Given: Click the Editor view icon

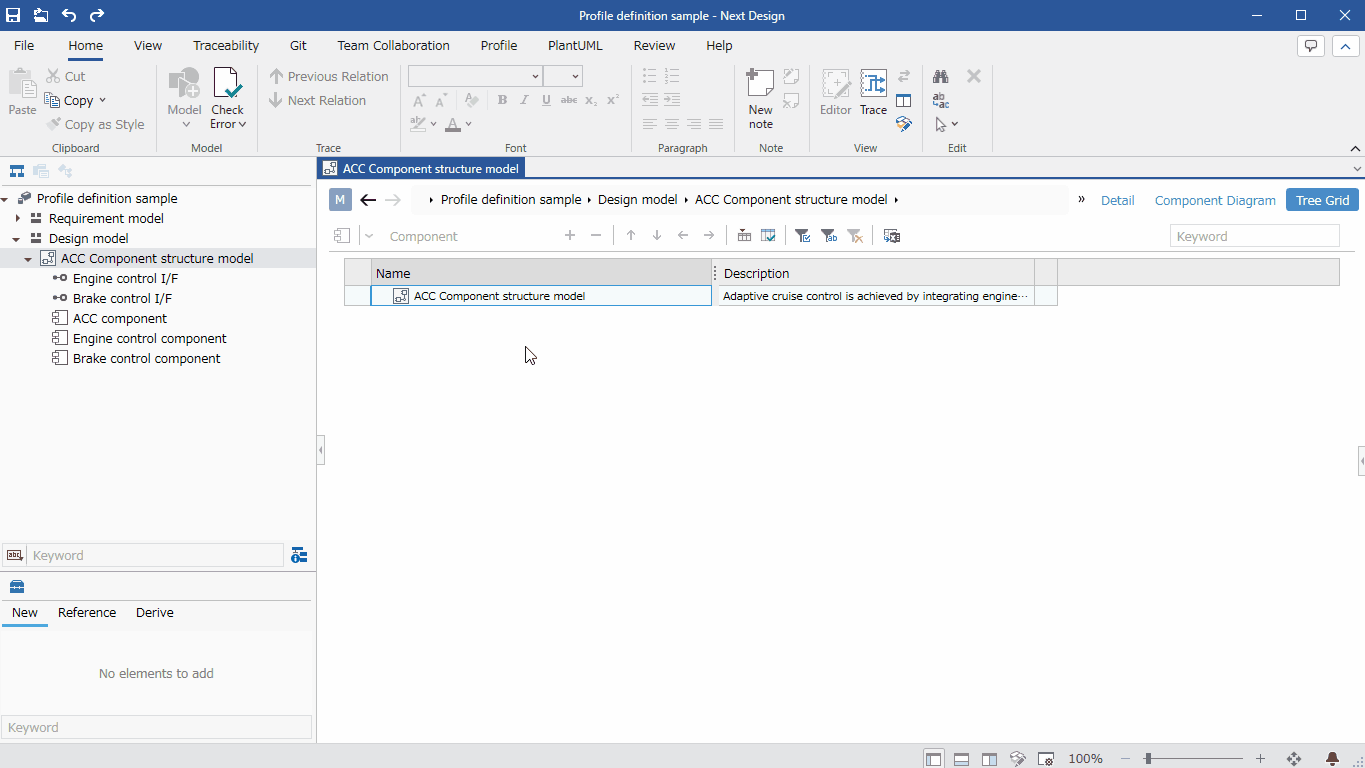Looking at the screenshot, I should [836, 94].
